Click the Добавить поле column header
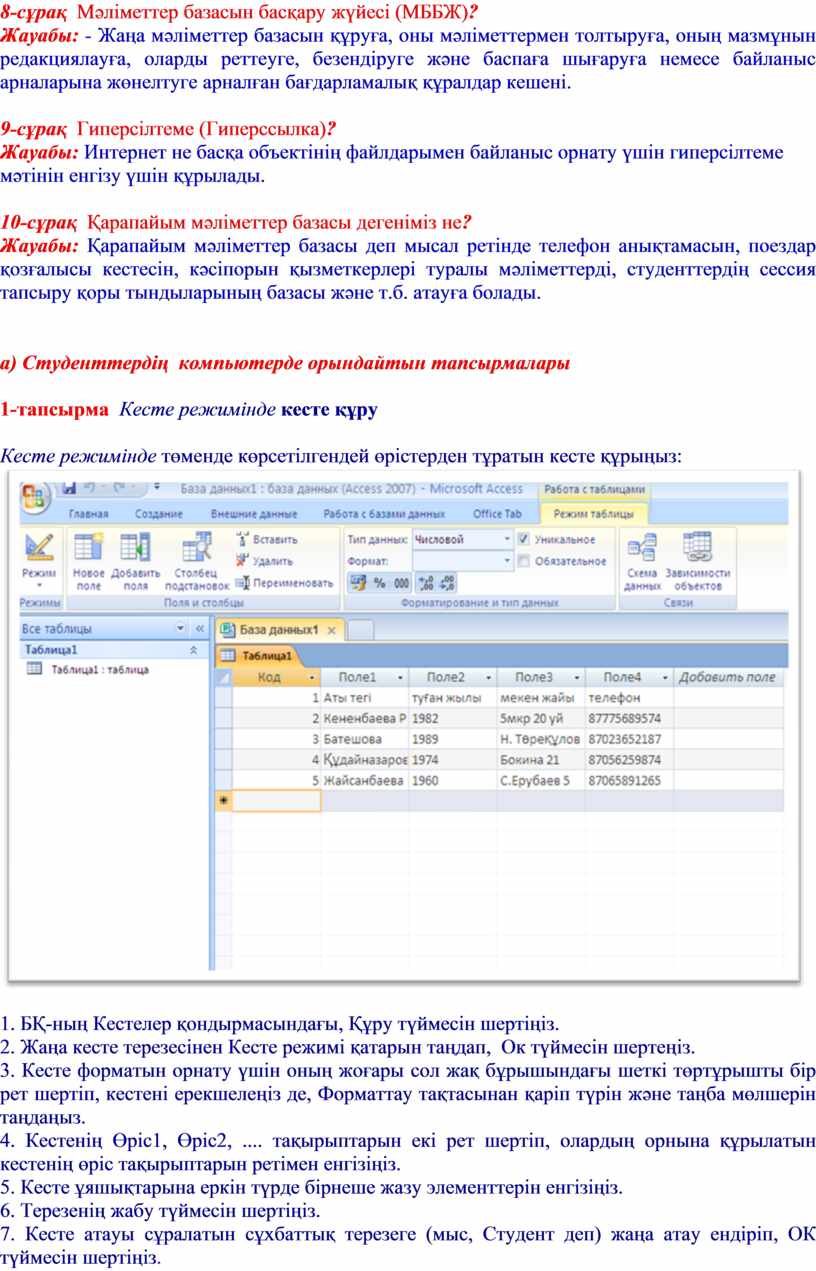Image resolution: width=816 pixels, height=1271 pixels. tap(726, 677)
